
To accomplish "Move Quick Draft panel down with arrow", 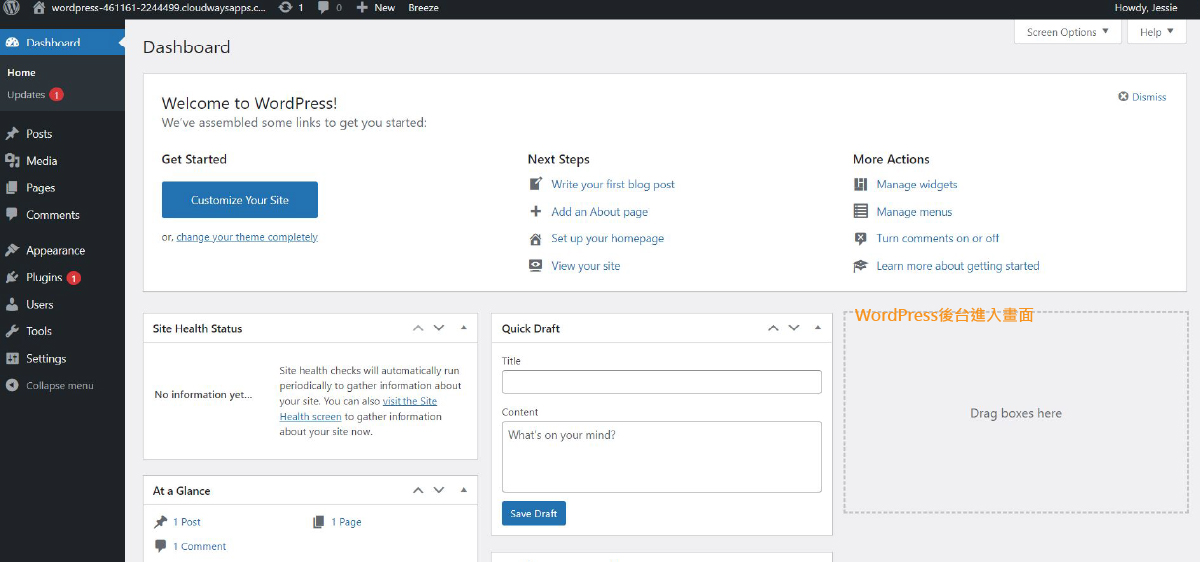I will click(794, 328).
